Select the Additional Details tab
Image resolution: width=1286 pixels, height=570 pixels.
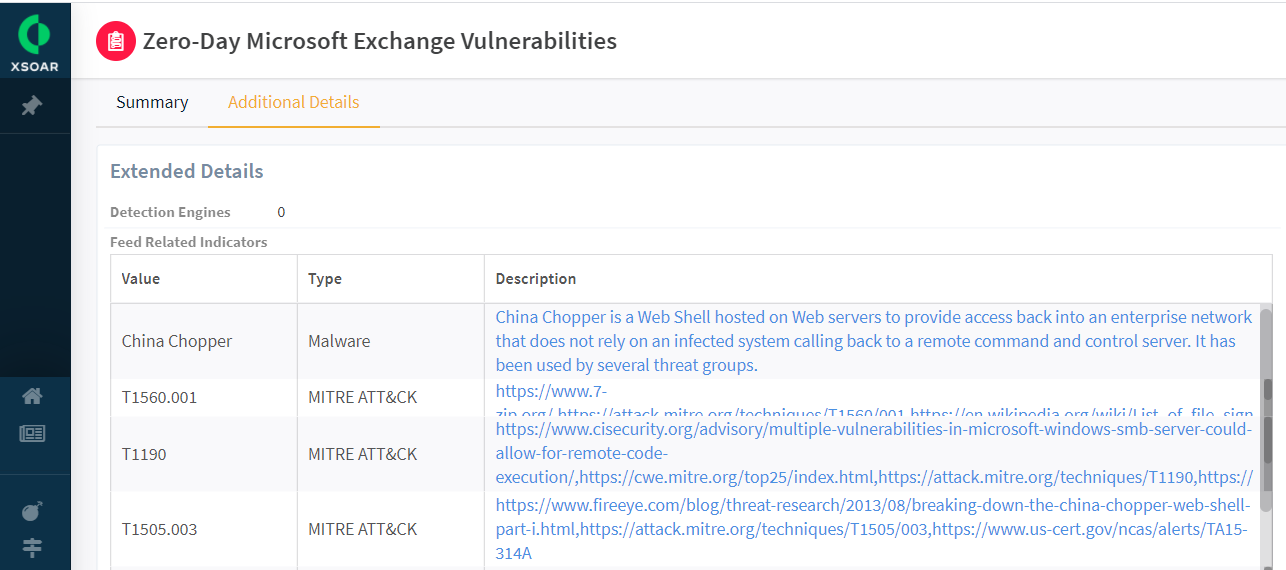pos(294,102)
